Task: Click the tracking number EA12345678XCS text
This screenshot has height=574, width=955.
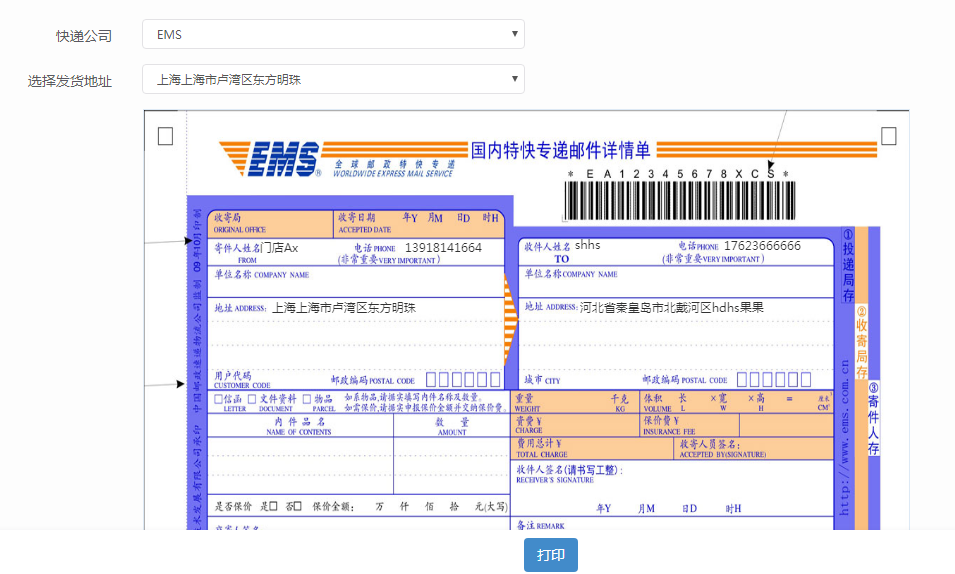Action: click(x=678, y=174)
